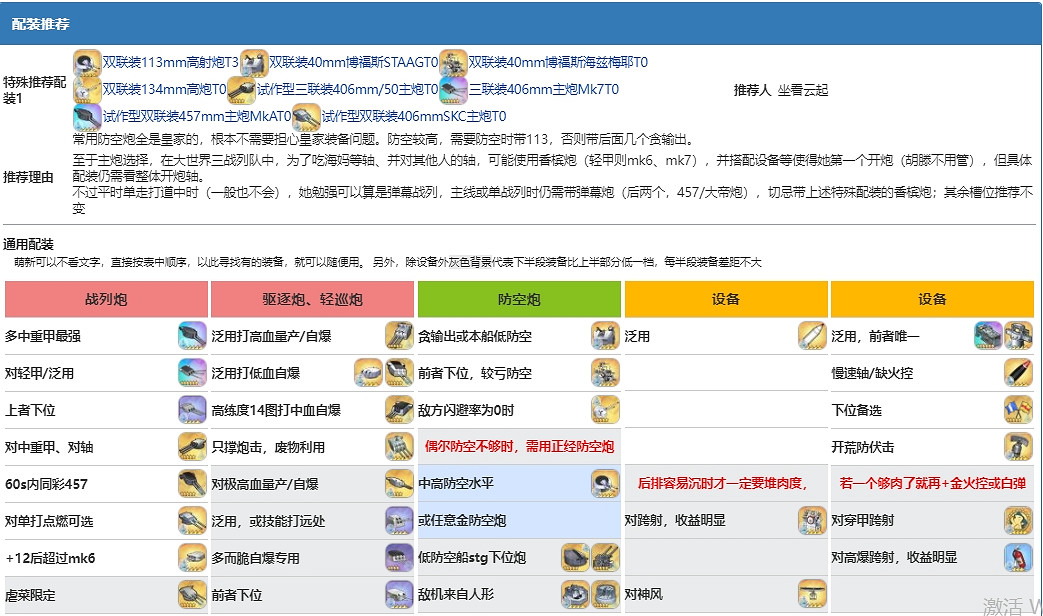Click the gun icon in 泛用打低血自爆 row
This screenshot has height=616, width=1043.
[x=398, y=372]
